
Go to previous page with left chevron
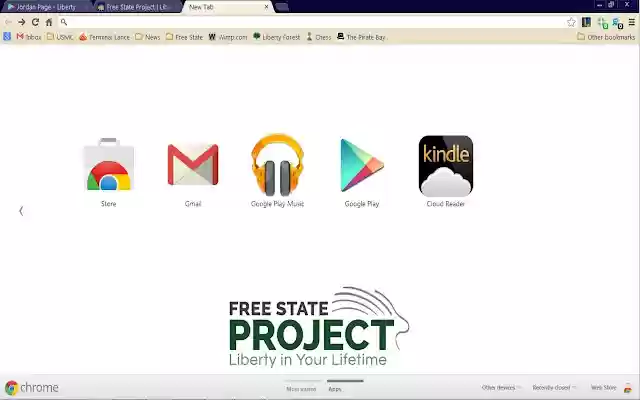[21, 211]
